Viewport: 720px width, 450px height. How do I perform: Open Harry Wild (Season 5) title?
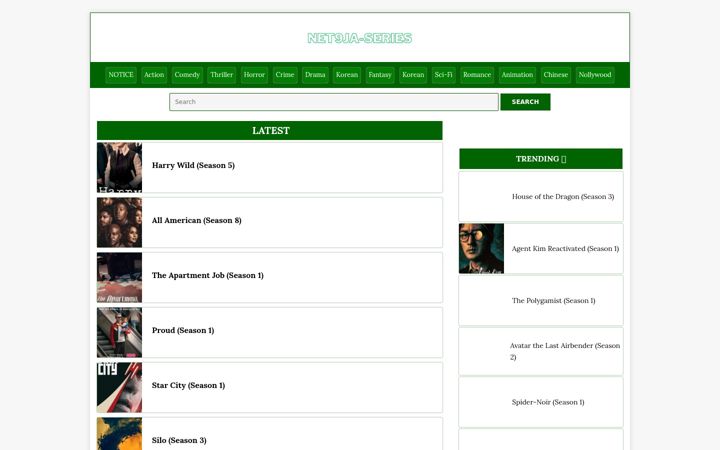(x=193, y=165)
